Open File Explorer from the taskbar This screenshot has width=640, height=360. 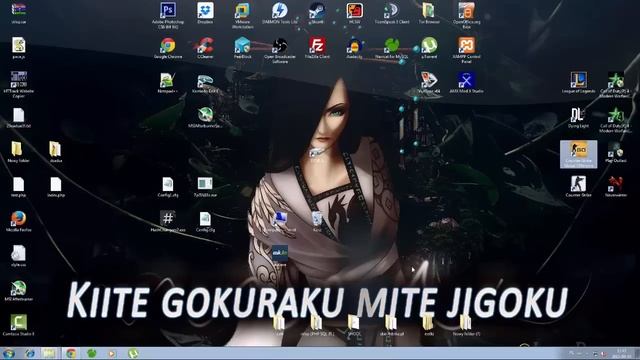pos(48,353)
